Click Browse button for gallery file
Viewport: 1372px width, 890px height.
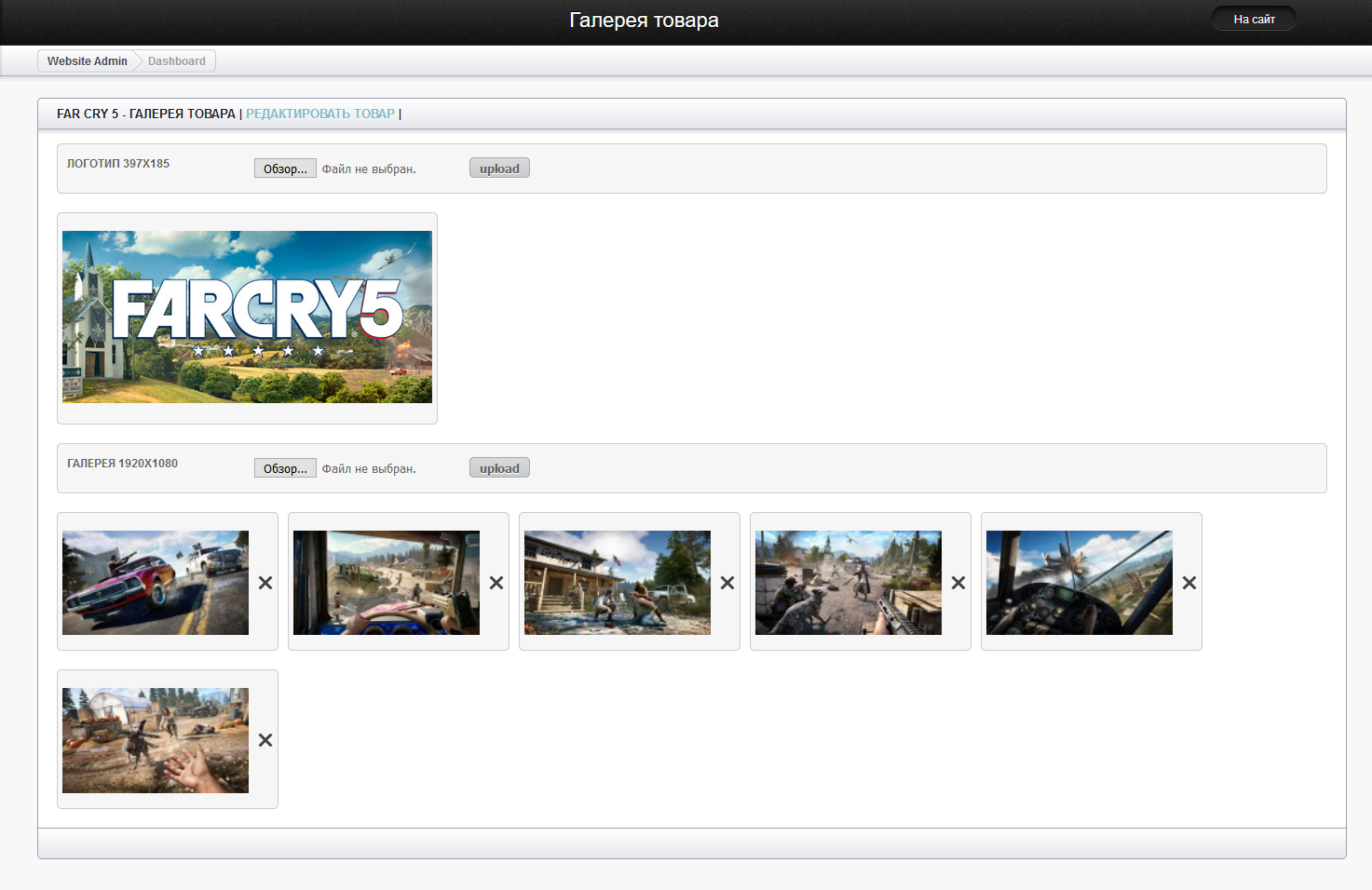(285, 468)
